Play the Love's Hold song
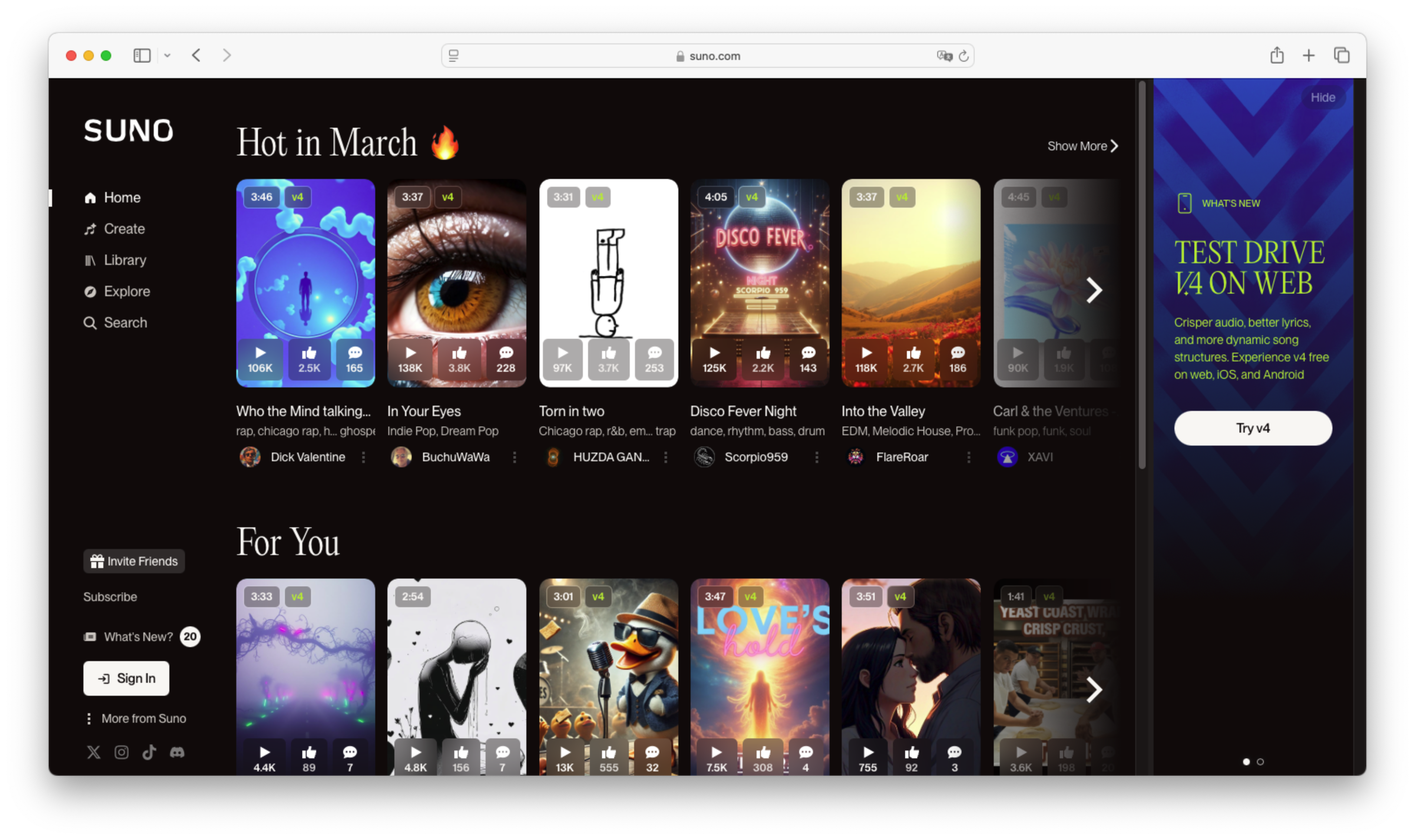The width and height of the screenshot is (1415, 840). 716,757
